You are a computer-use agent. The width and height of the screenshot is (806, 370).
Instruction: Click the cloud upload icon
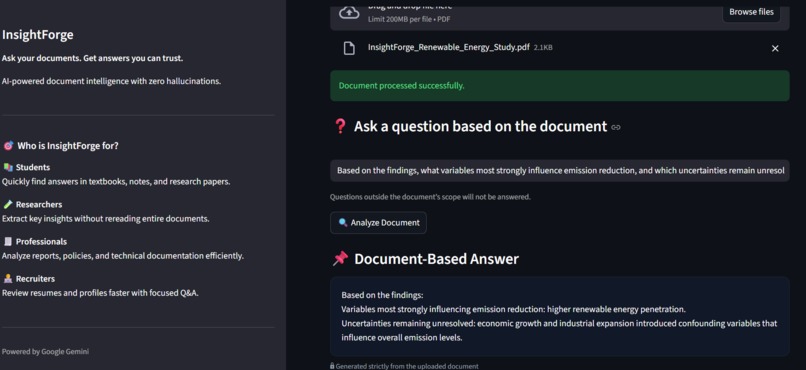[x=349, y=13]
